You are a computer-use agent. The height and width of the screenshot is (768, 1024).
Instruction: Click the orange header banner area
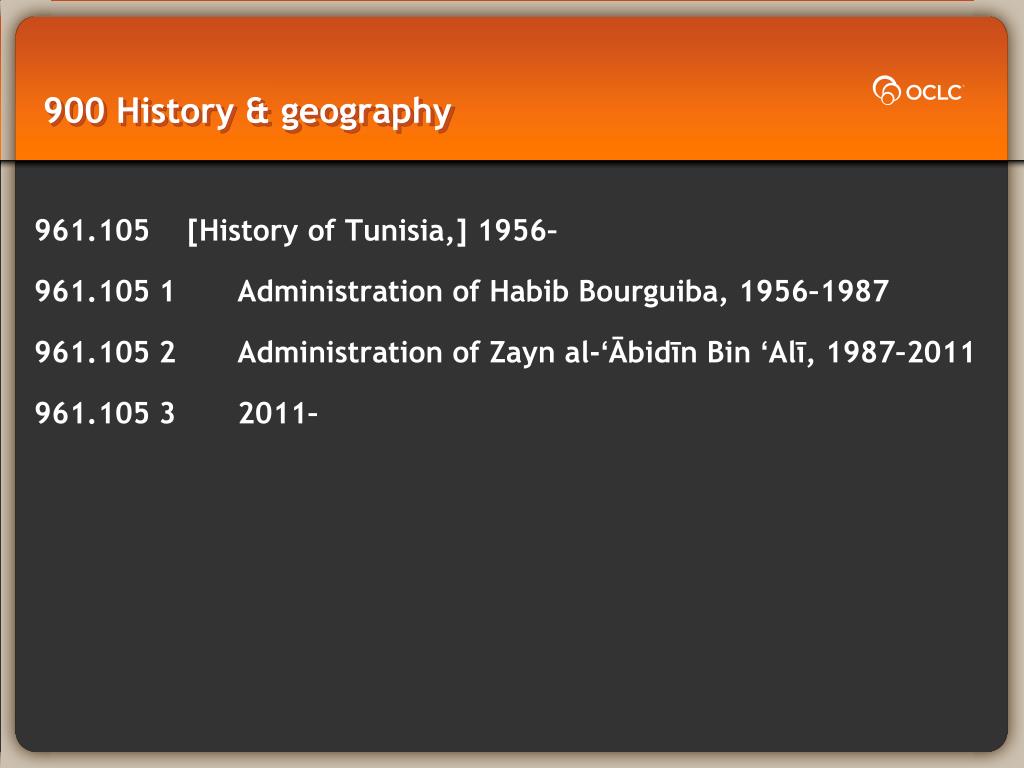[x=511, y=88]
